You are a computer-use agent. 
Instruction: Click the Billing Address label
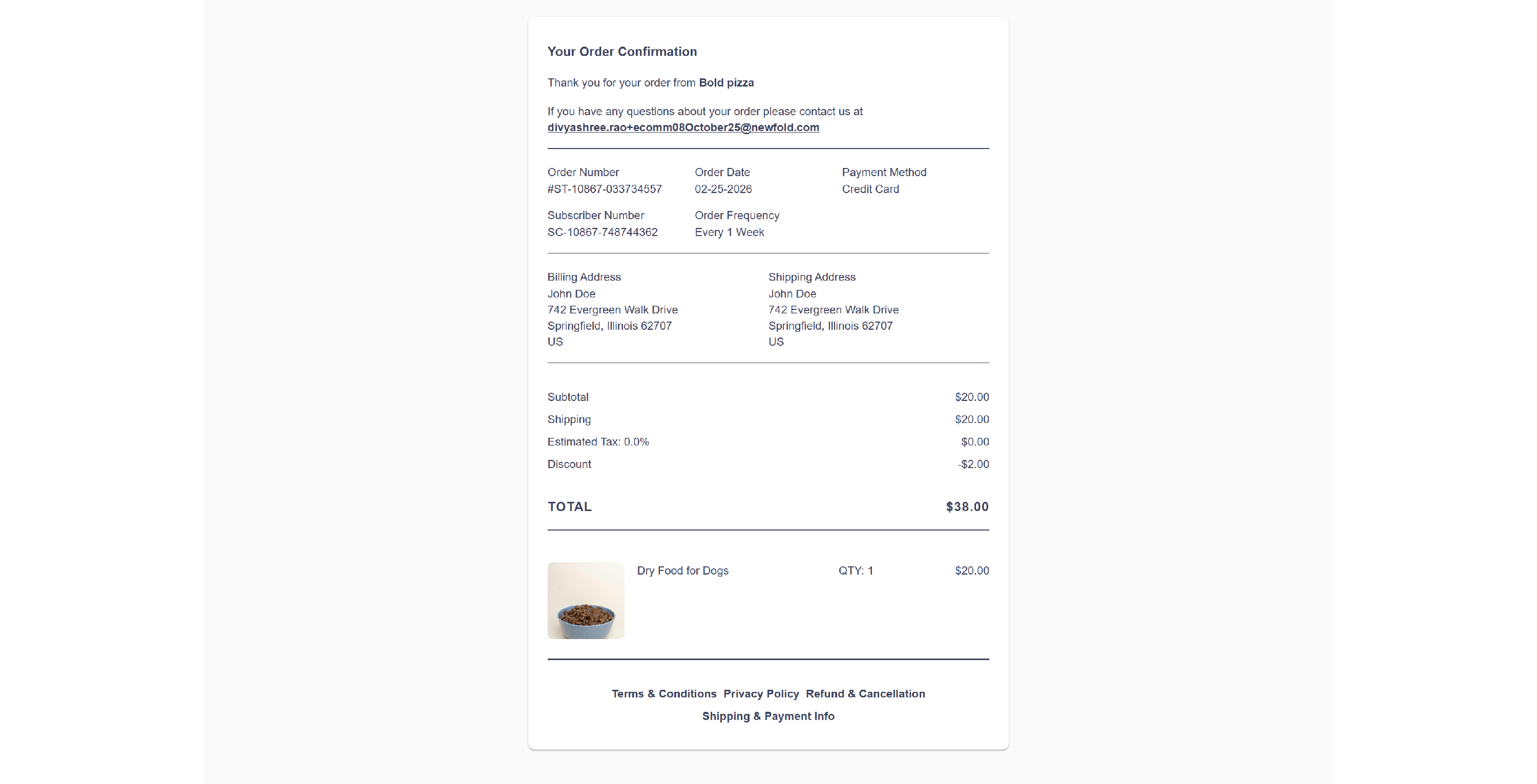584,277
